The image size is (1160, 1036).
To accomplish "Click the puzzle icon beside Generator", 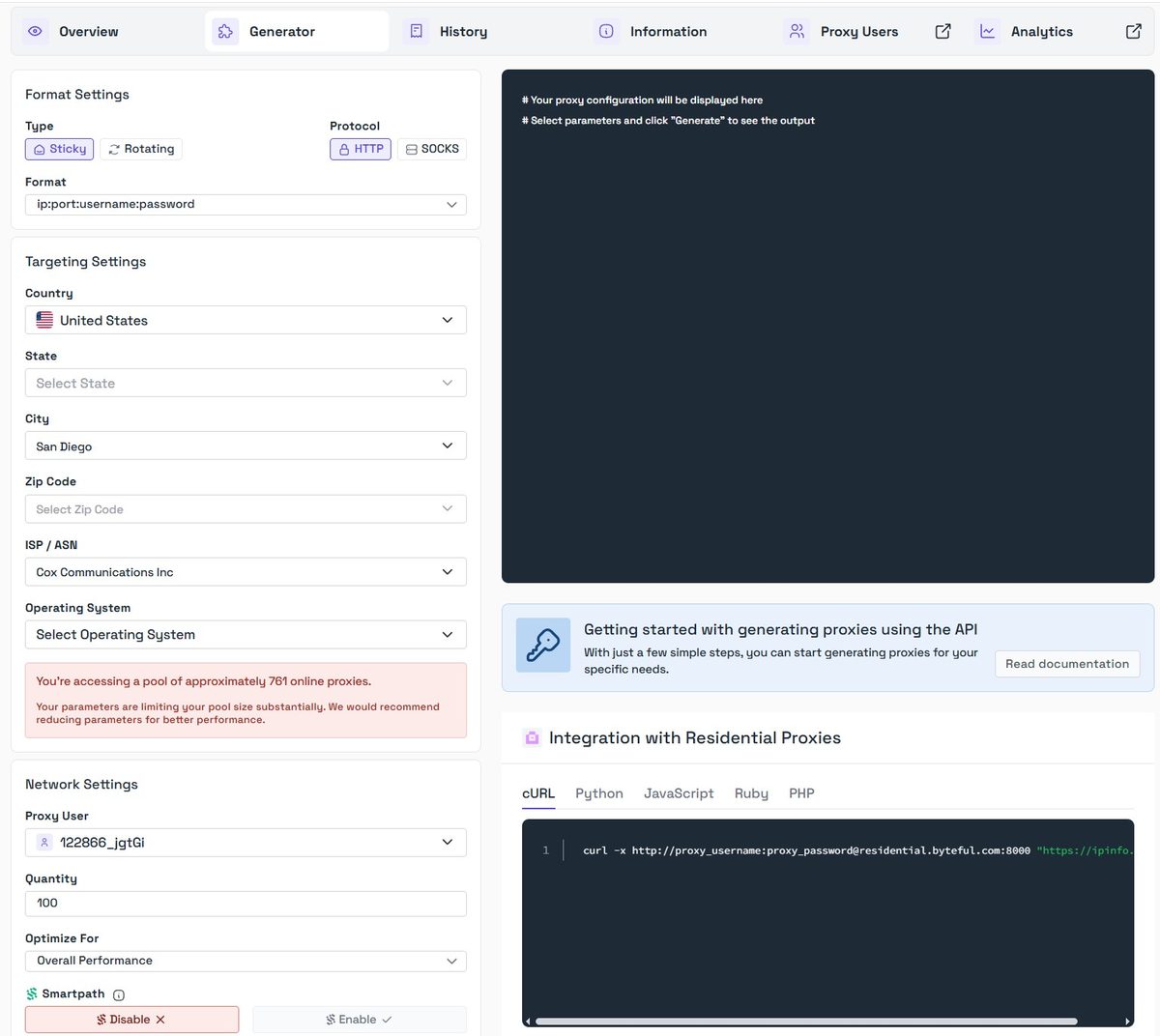I will click(x=225, y=31).
